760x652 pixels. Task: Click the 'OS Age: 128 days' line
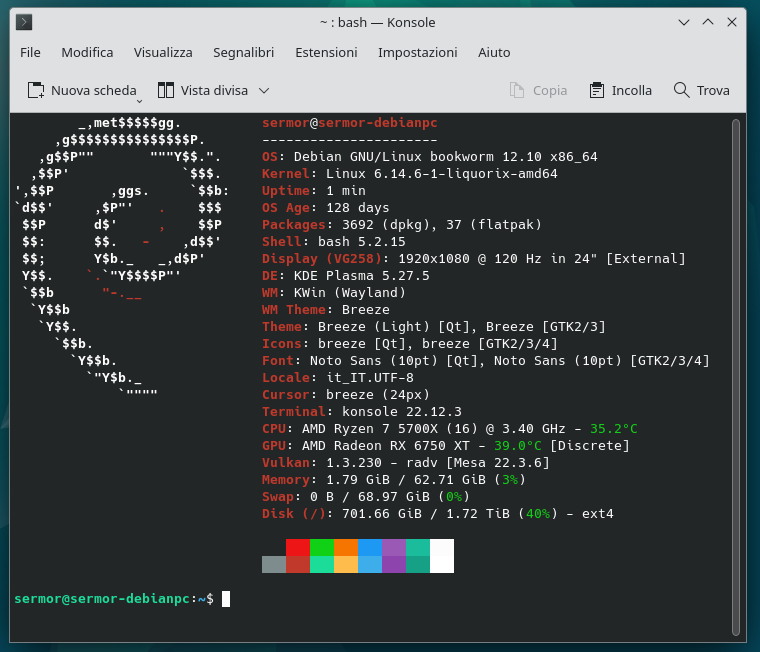tap(326, 207)
